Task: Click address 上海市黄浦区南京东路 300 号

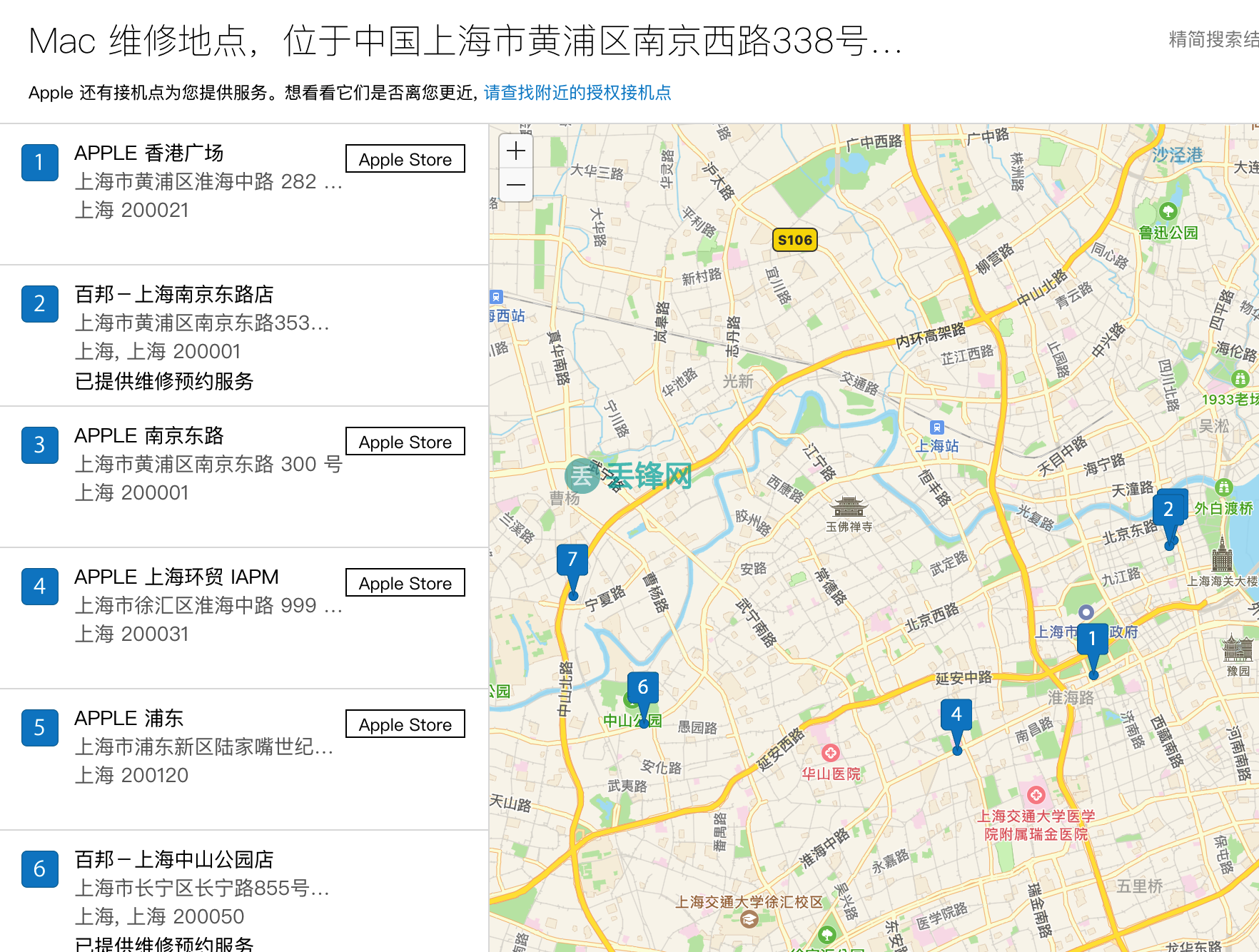Action: [208, 464]
